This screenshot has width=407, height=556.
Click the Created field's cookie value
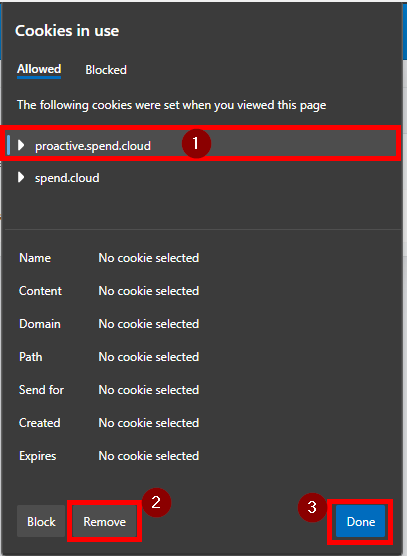[x=149, y=423]
